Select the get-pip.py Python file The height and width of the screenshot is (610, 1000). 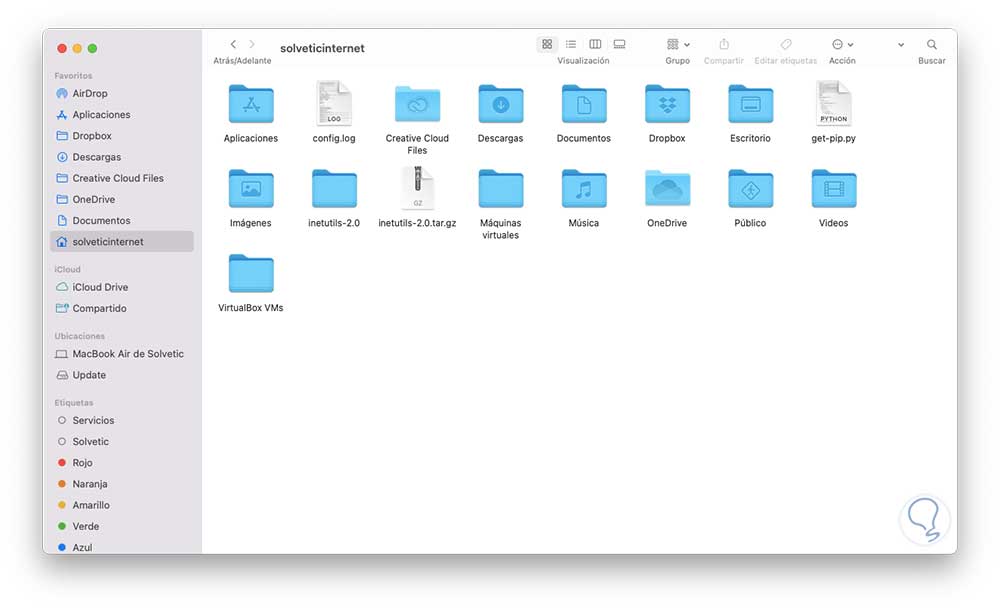(834, 103)
